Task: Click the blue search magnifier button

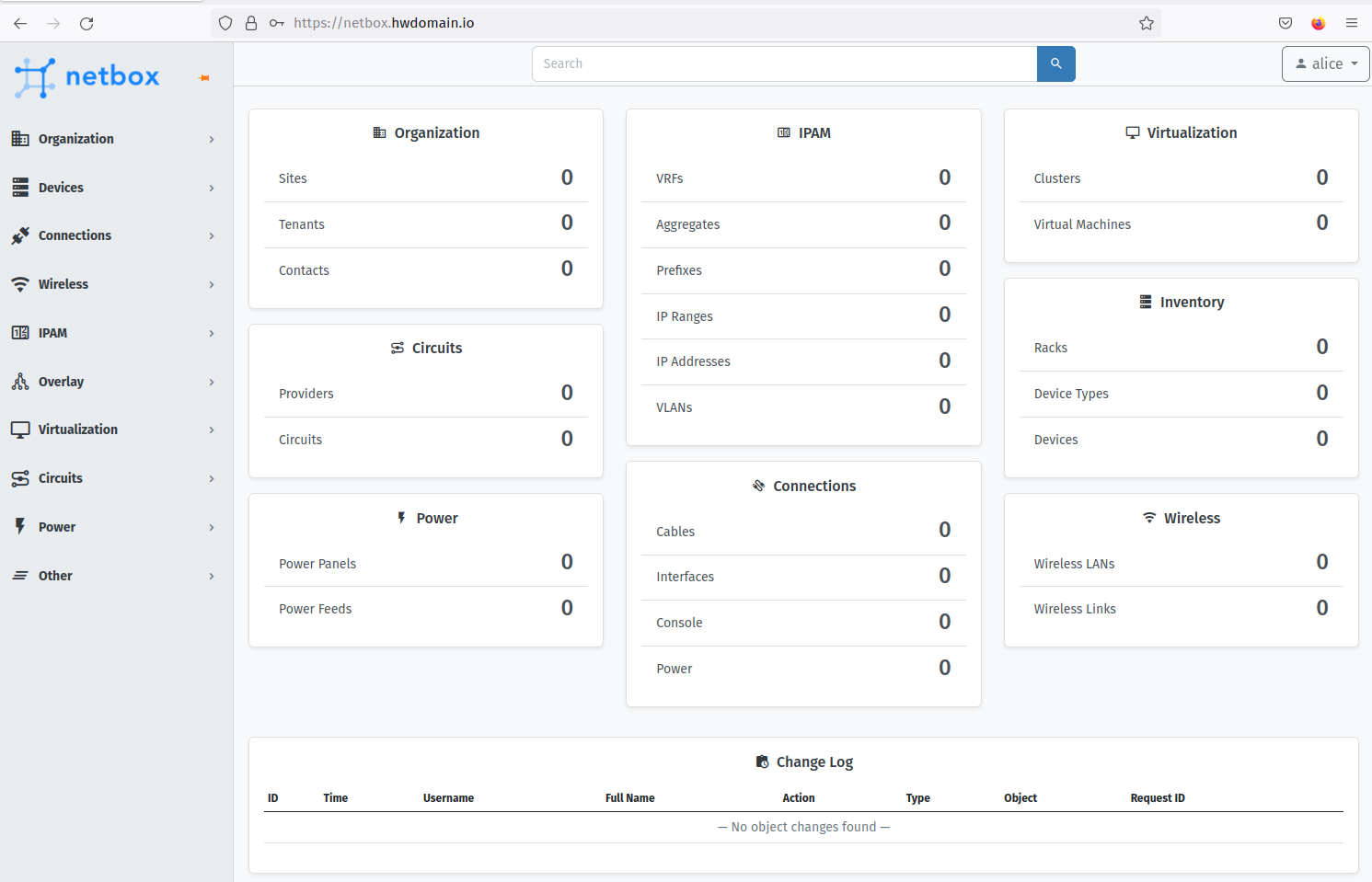Action: click(1055, 63)
